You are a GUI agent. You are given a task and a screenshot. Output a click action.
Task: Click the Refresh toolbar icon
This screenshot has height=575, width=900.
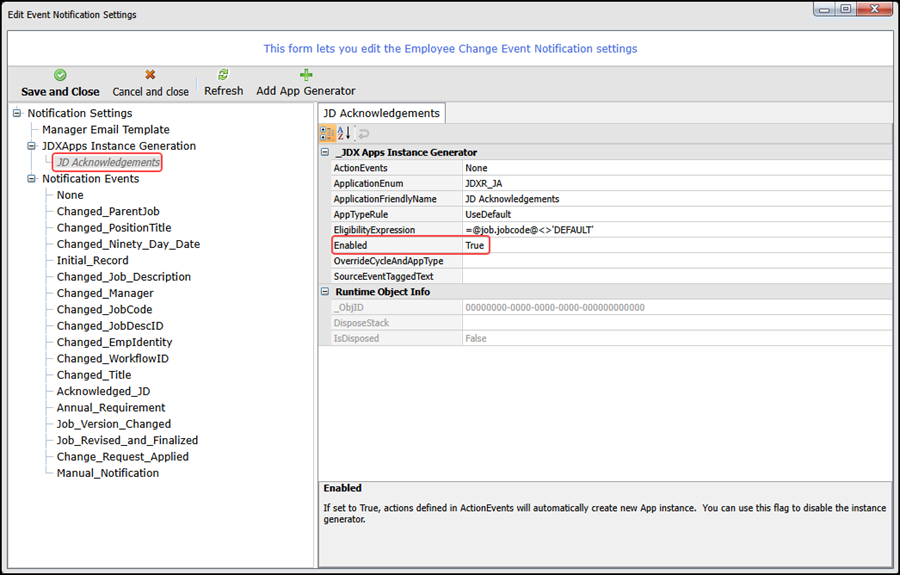[223, 75]
